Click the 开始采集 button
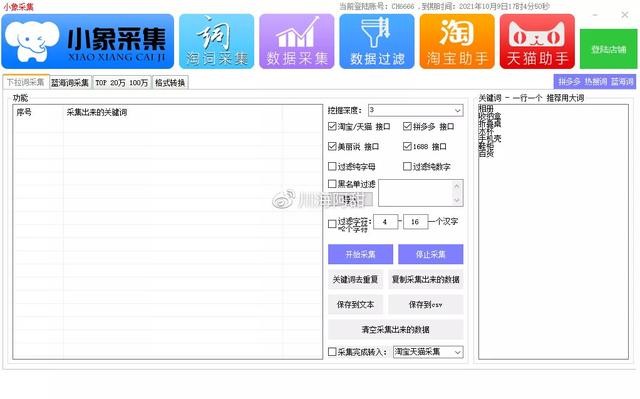The image size is (640, 399). [x=360, y=254]
